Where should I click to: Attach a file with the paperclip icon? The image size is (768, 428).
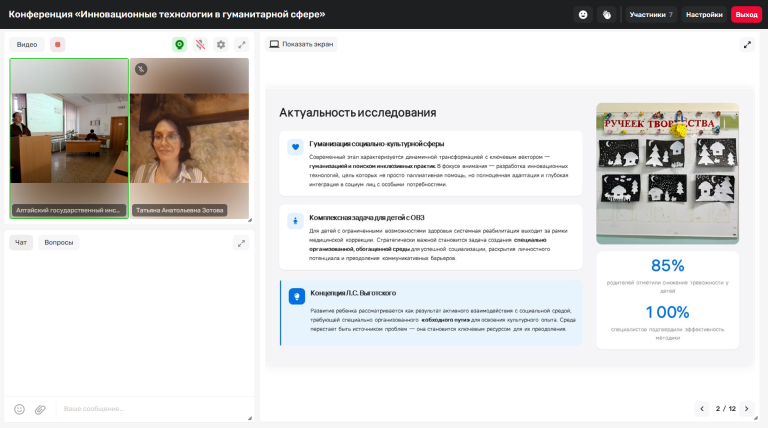40,409
